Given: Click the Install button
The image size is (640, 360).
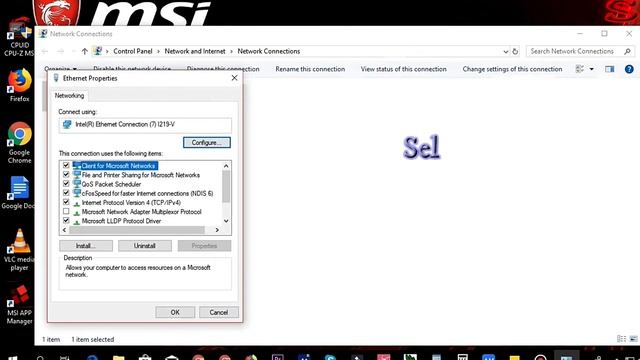Looking at the screenshot, I should (86, 246).
